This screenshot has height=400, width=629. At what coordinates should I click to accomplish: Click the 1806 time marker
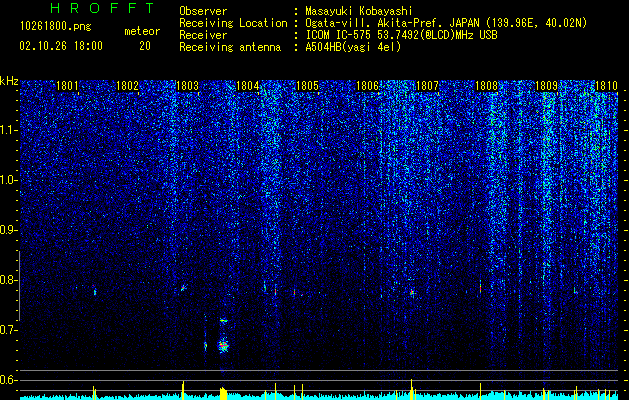point(367,86)
